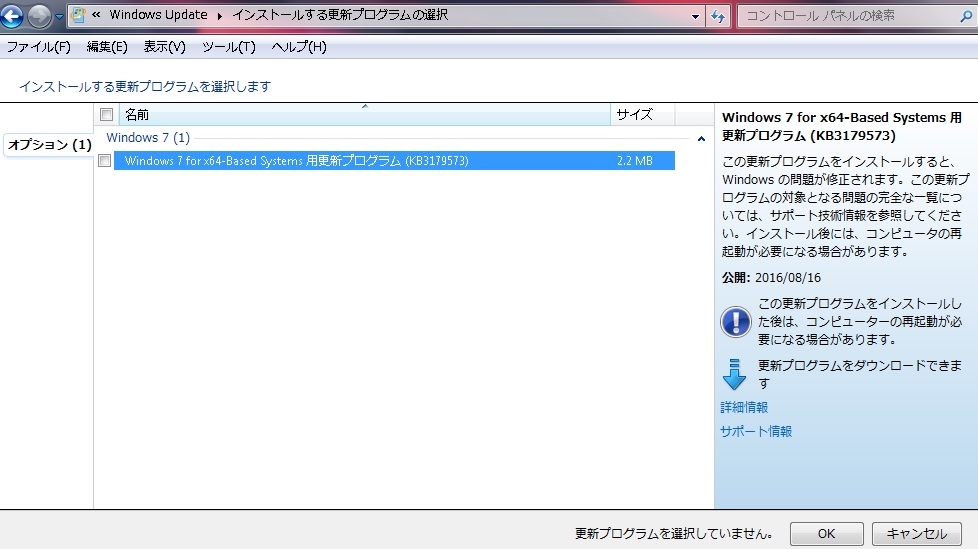This screenshot has width=978, height=549.
Task: Sort by the 名前 column header
Action: (x=364, y=115)
